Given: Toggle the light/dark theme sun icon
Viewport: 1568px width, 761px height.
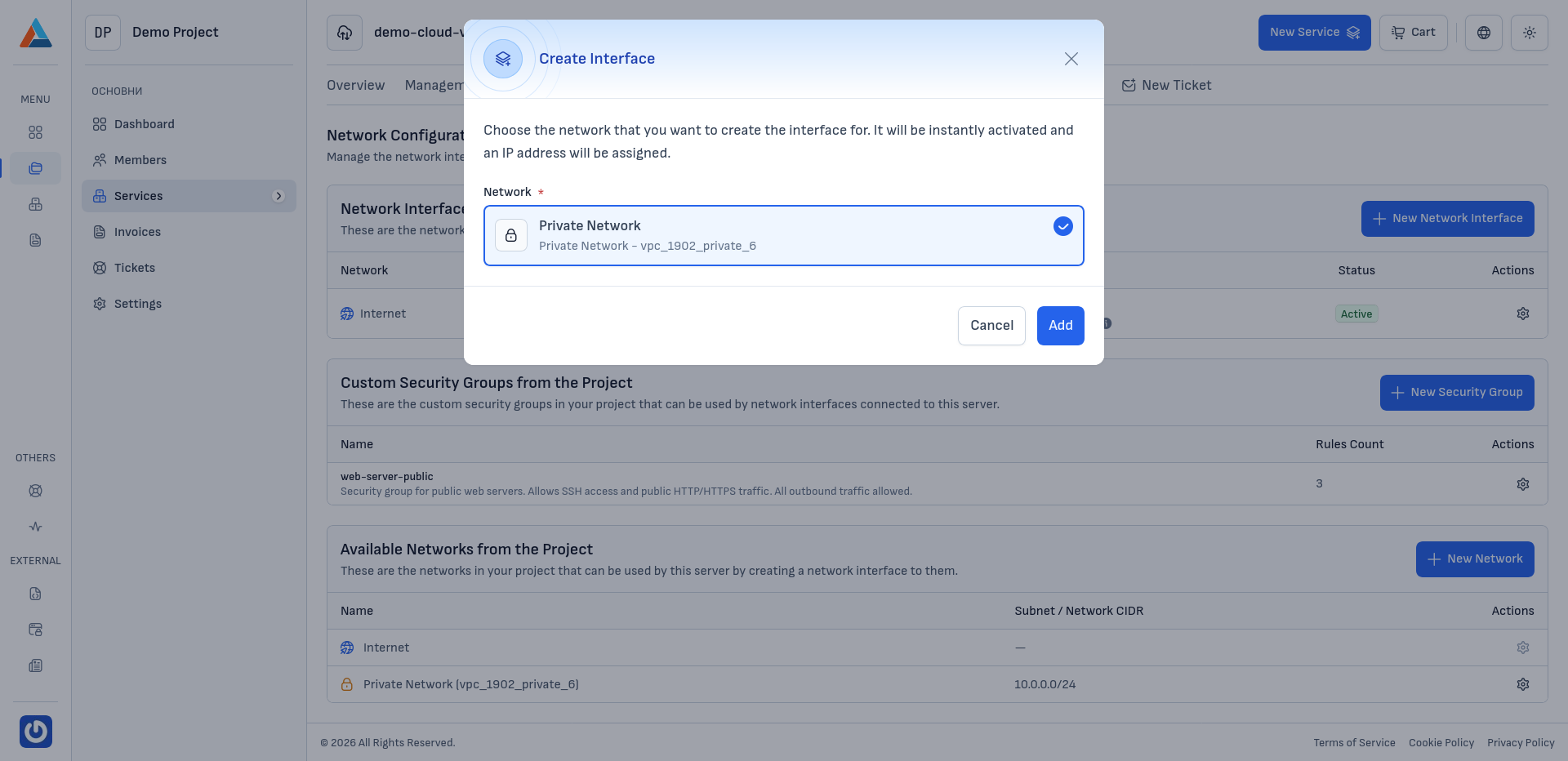Looking at the screenshot, I should click(1529, 33).
